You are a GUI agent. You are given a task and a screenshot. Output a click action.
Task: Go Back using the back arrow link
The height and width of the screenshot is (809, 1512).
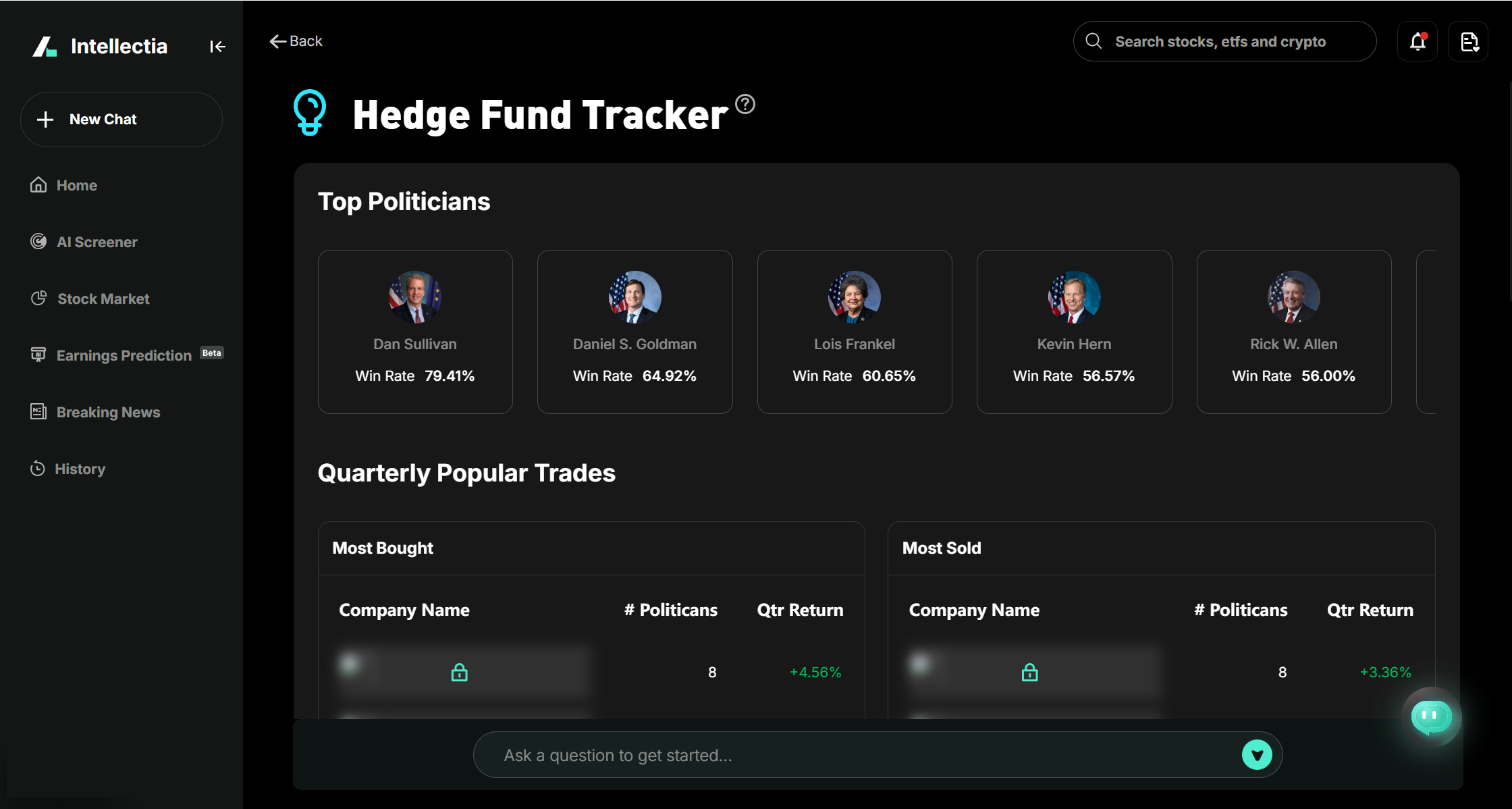tap(295, 41)
